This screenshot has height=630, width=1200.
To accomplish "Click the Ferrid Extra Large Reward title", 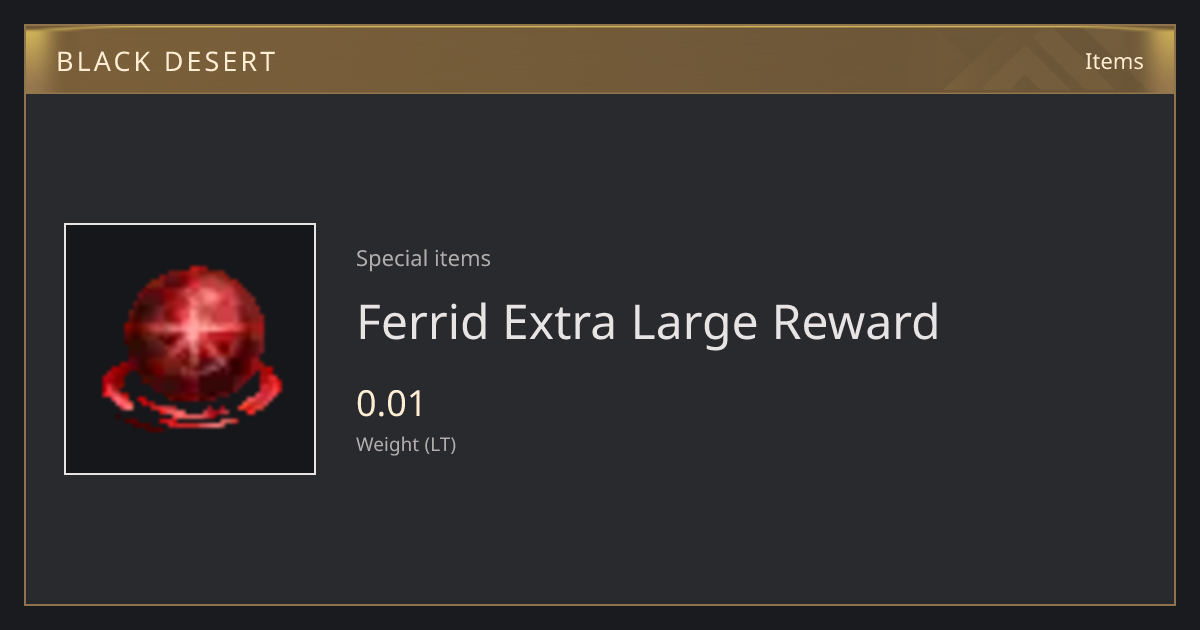I will 648,322.
